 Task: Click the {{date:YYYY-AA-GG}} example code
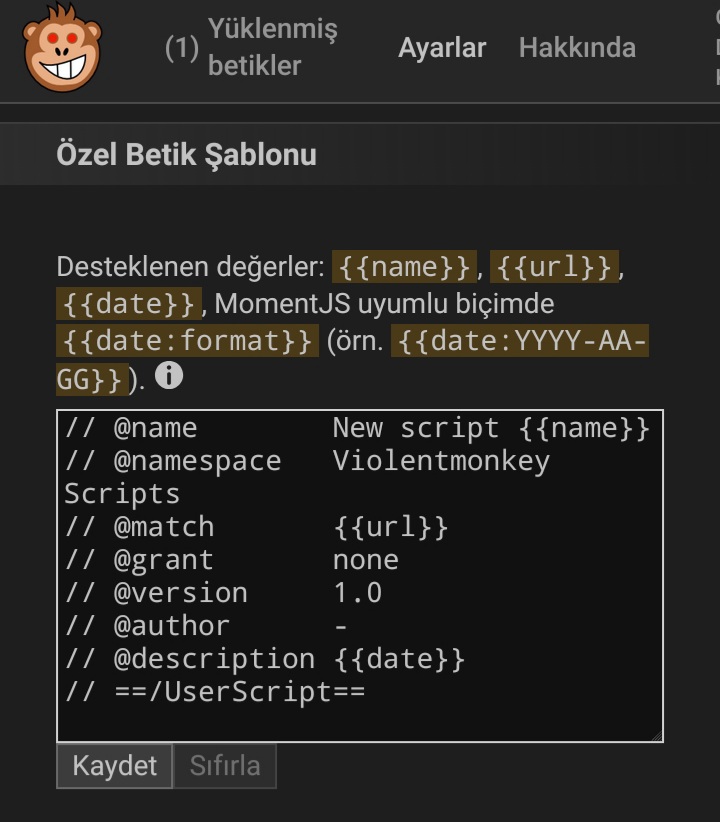pyautogui.click(x=520, y=342)
